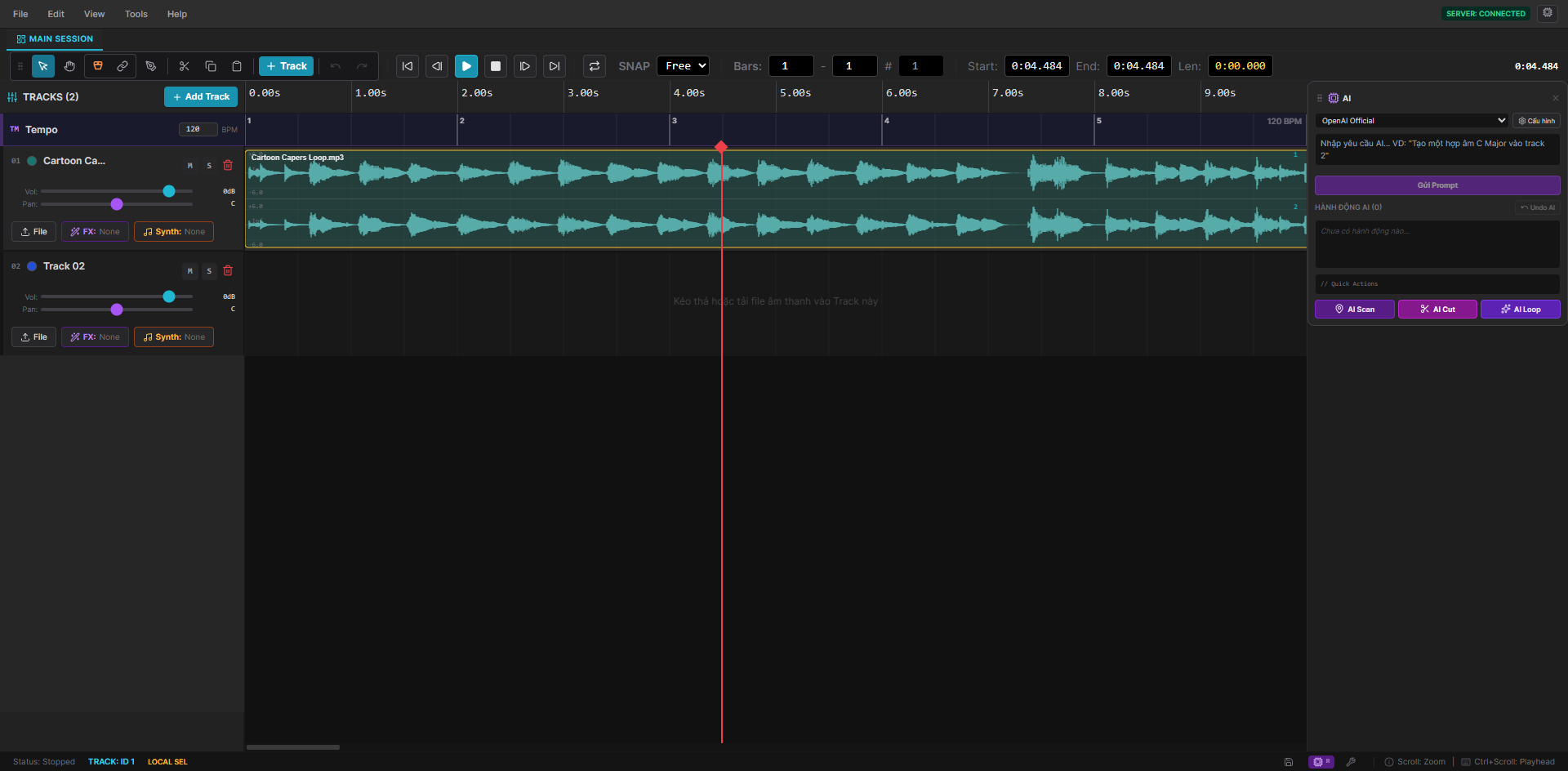The height and width of the screenshot is (771, 1568).
Task: Click the Track 02 volume slider handle
Action: [169, 296]
